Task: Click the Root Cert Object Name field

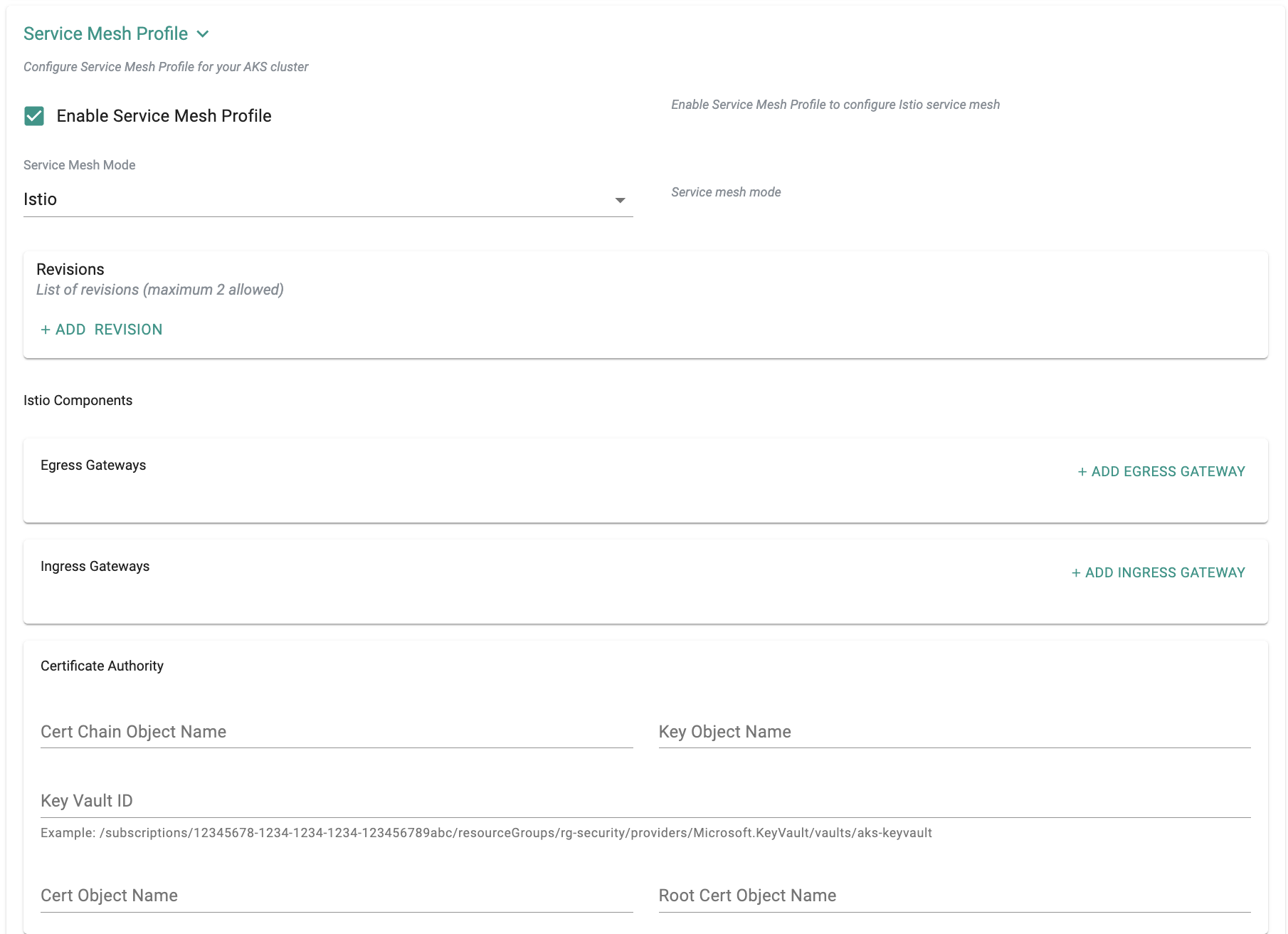Action: [954, 896]
